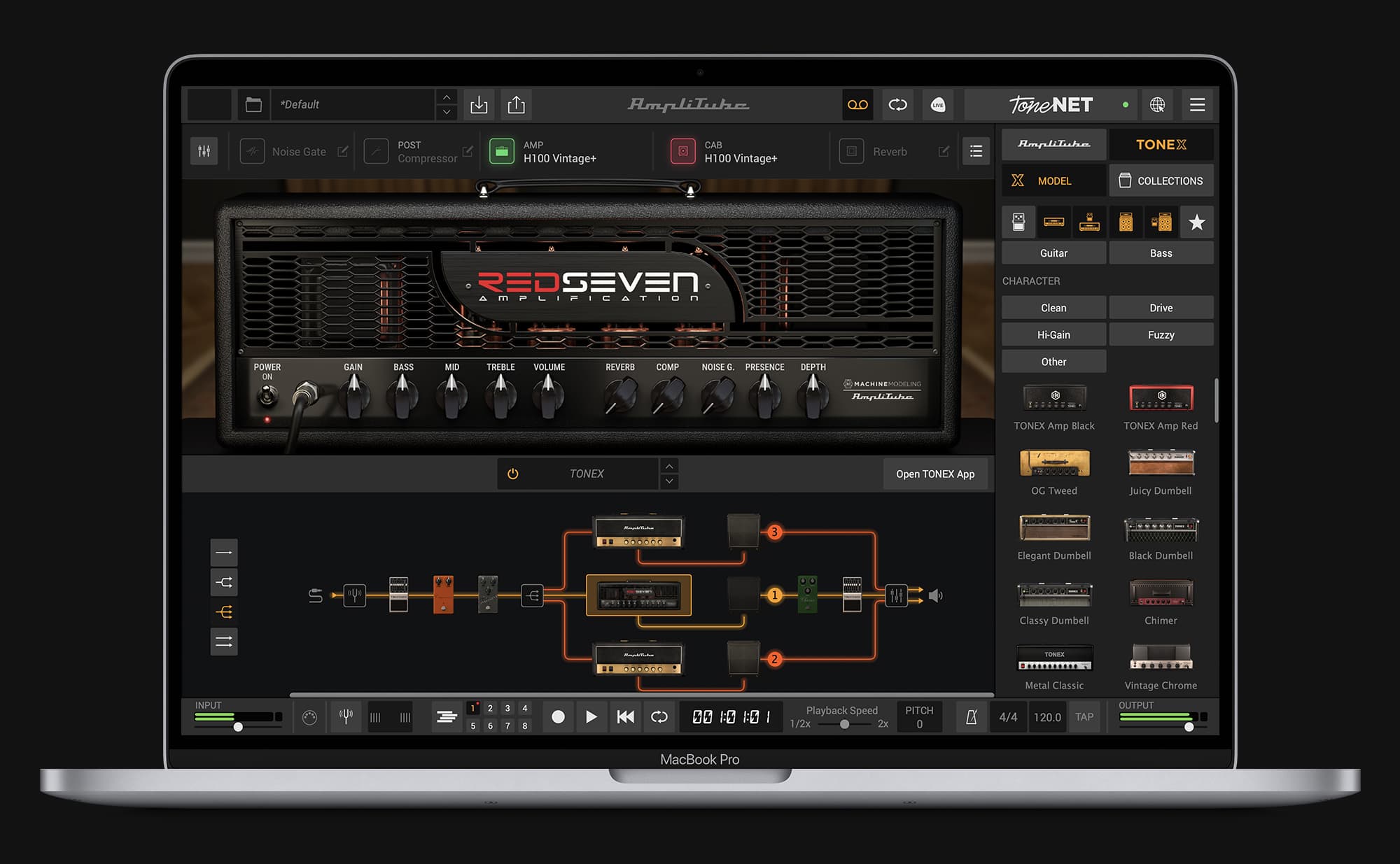Toggle the TONEX power button

point(512,474)
